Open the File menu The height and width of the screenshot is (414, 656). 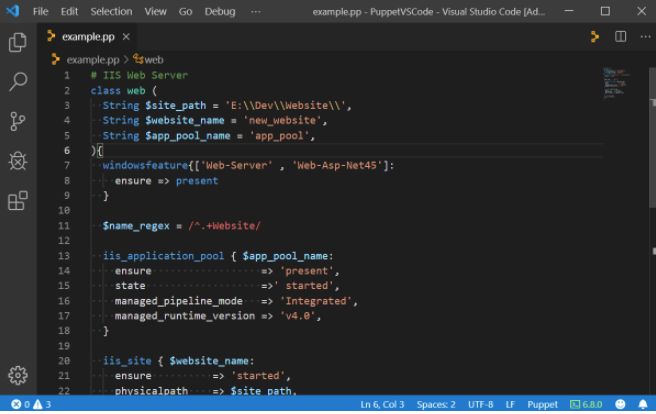pyautogui.click(x=41, y=11)
